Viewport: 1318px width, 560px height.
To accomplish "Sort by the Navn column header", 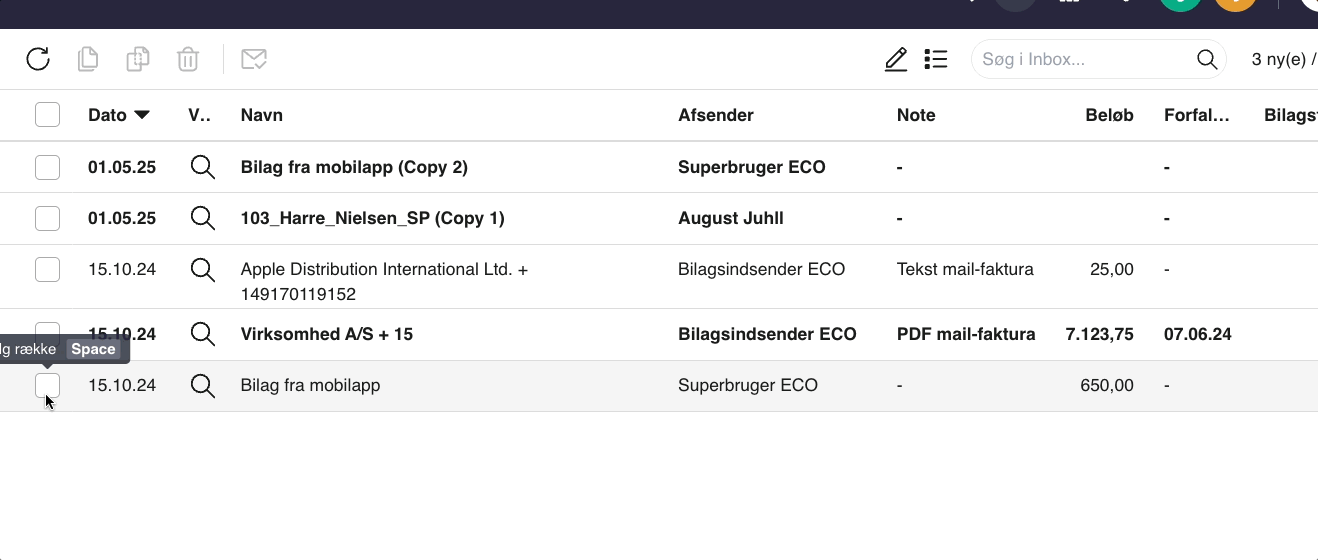I will [262, 115].
